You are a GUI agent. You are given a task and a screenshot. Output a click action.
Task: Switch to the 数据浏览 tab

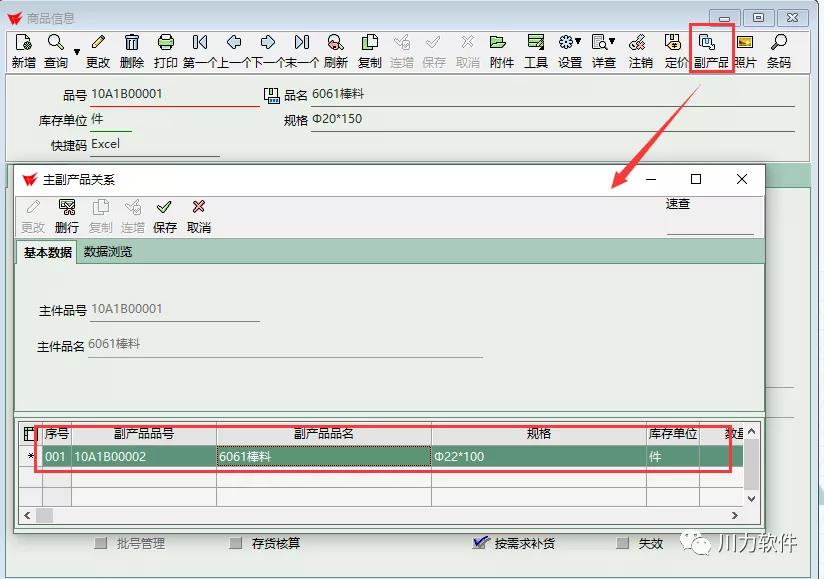click(107, 252)
